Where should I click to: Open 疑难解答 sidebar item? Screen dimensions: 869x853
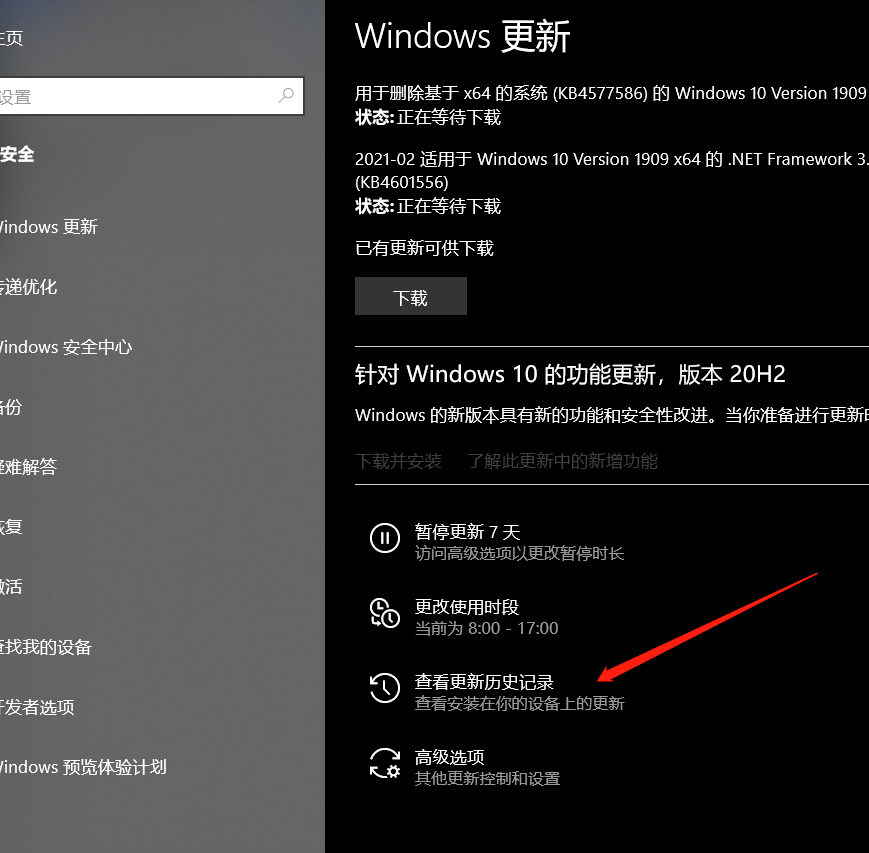(30, 467)
